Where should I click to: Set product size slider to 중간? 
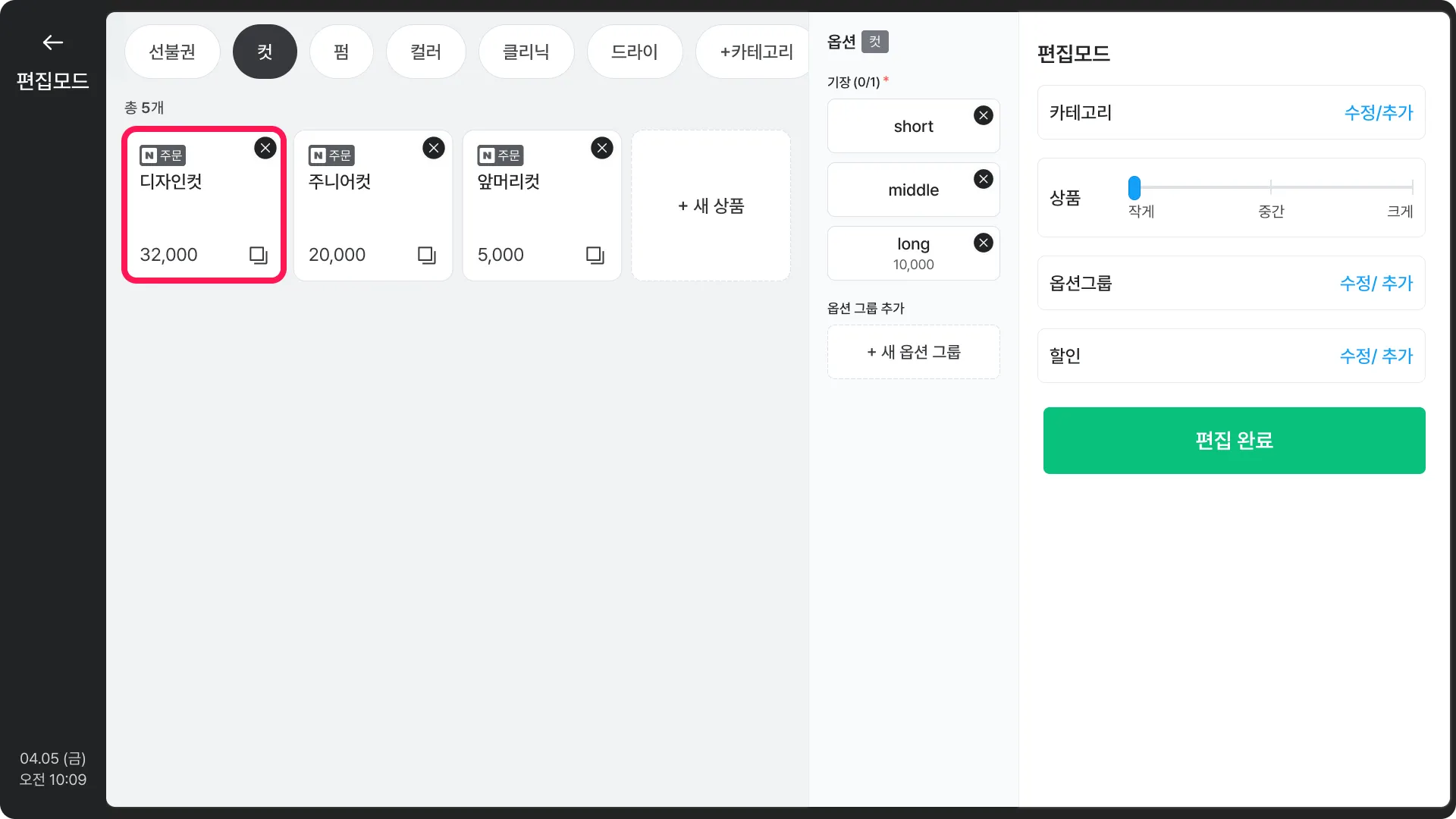(1271, 187)
